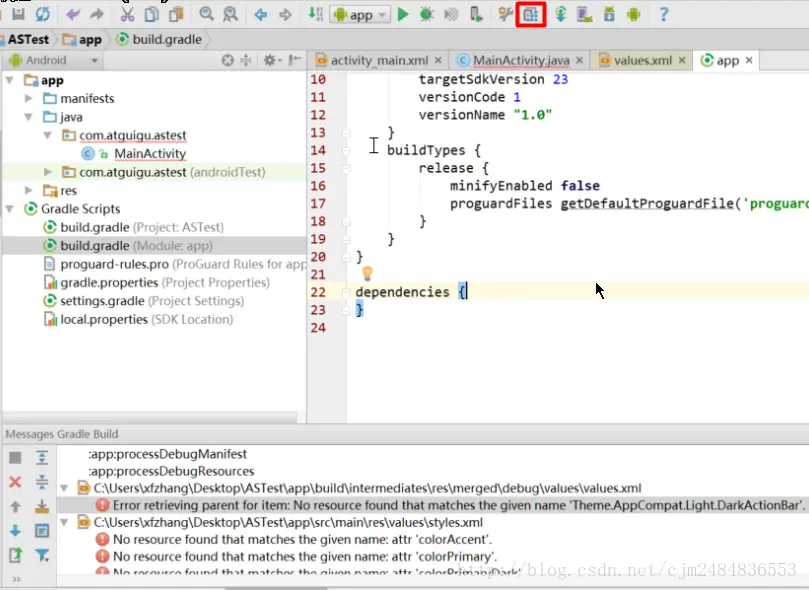The width and height of the screenshot is (809, 590).
Task: Open build.gradle (Project: ASTest)
Action: click(x=142, y=227)
